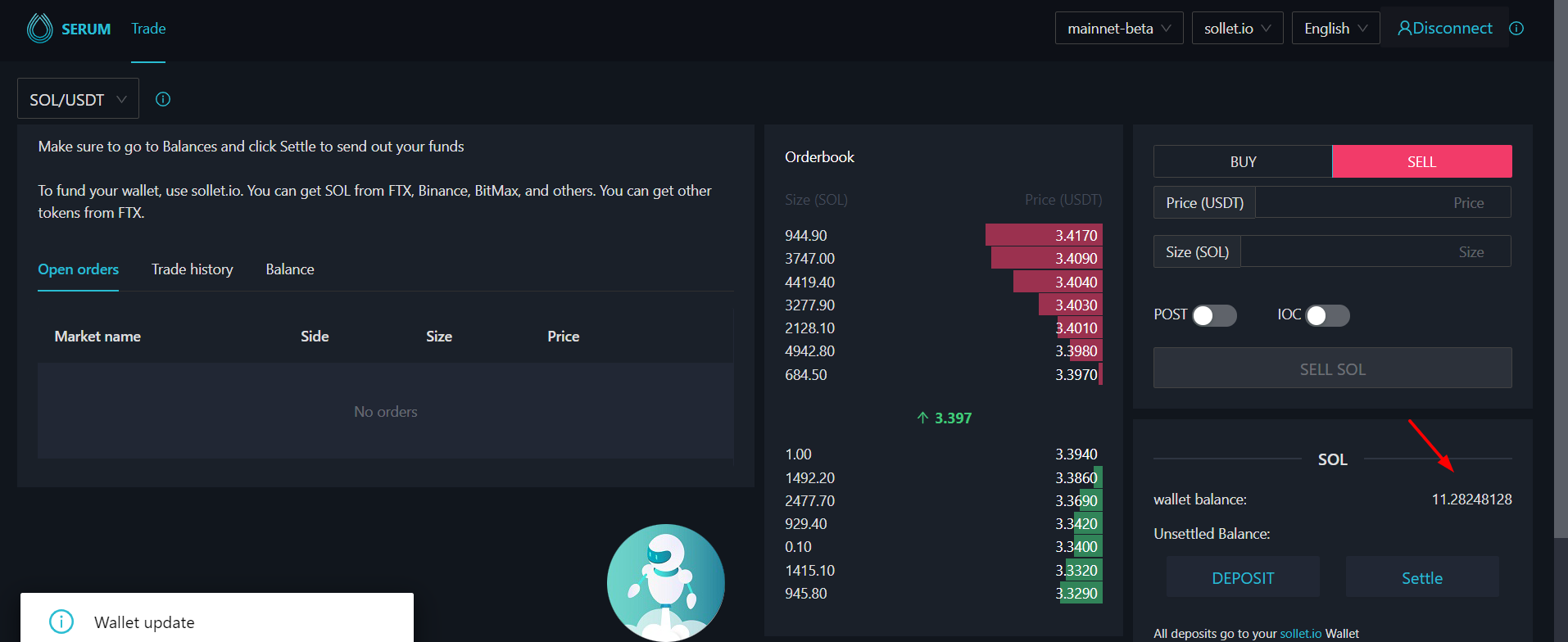
Task: Select bid price 3.3420 in orderbook
Action: tap(1076, 523)
